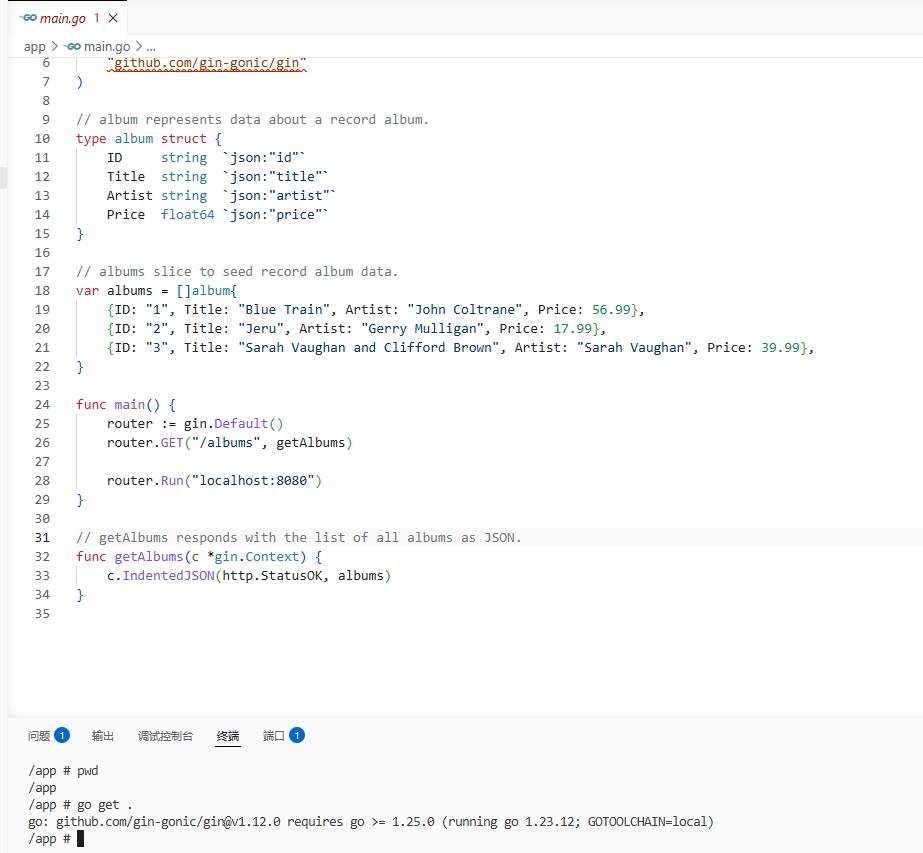Show the 调试控制台 debug console tab
The width and height of the screenshot is (923, 853).
tap(165, 736)
